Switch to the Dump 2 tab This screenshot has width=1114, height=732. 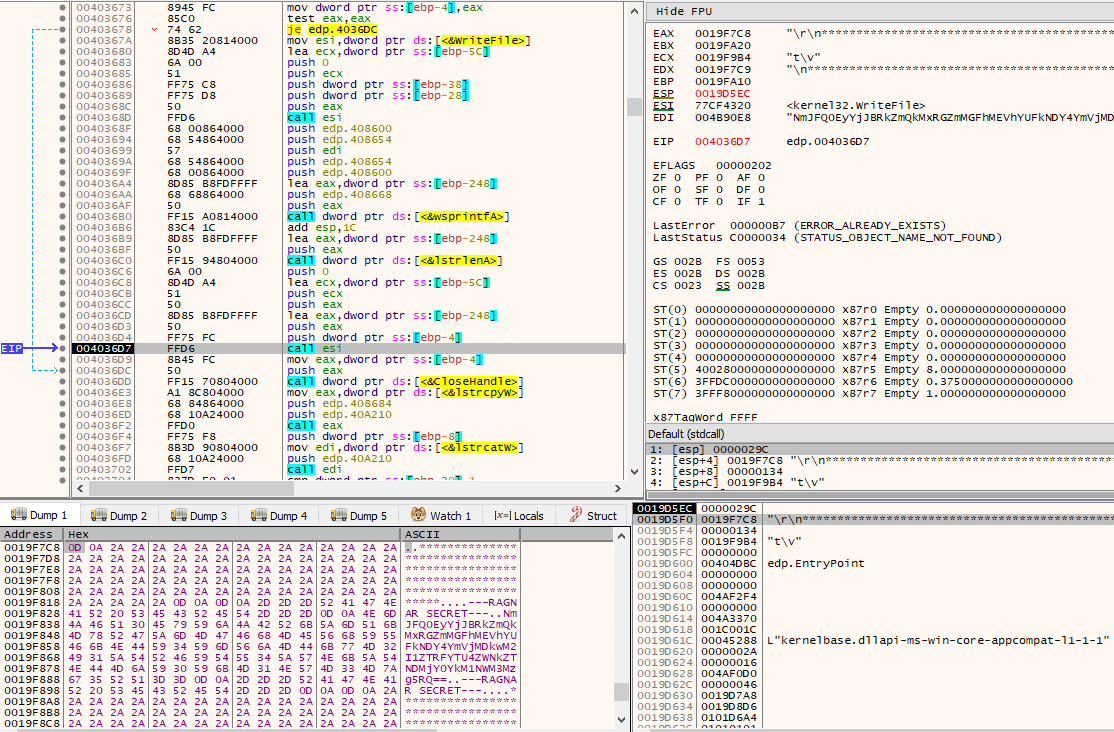[119, 515]
